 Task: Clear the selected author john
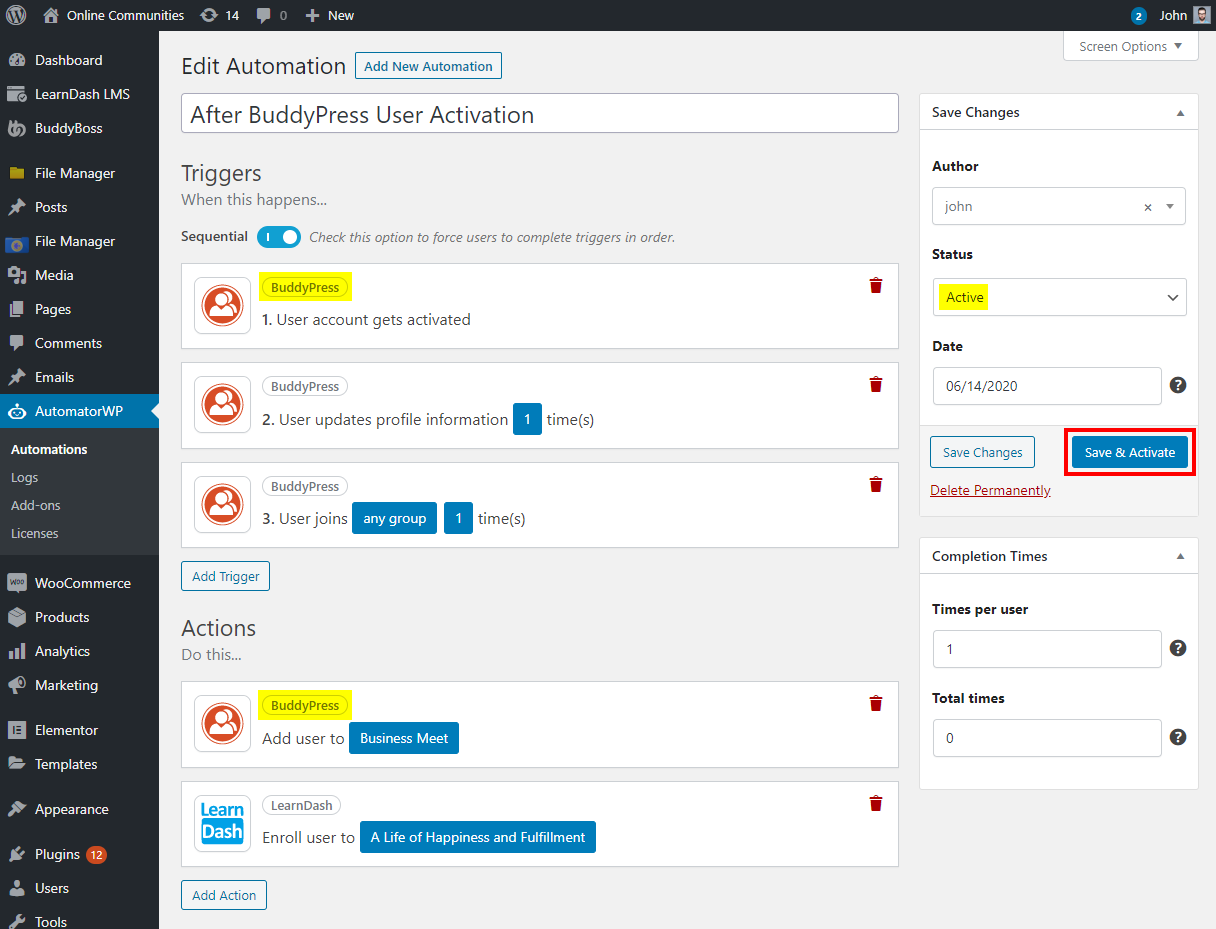pyautogui.click(x=1148, y=207)
